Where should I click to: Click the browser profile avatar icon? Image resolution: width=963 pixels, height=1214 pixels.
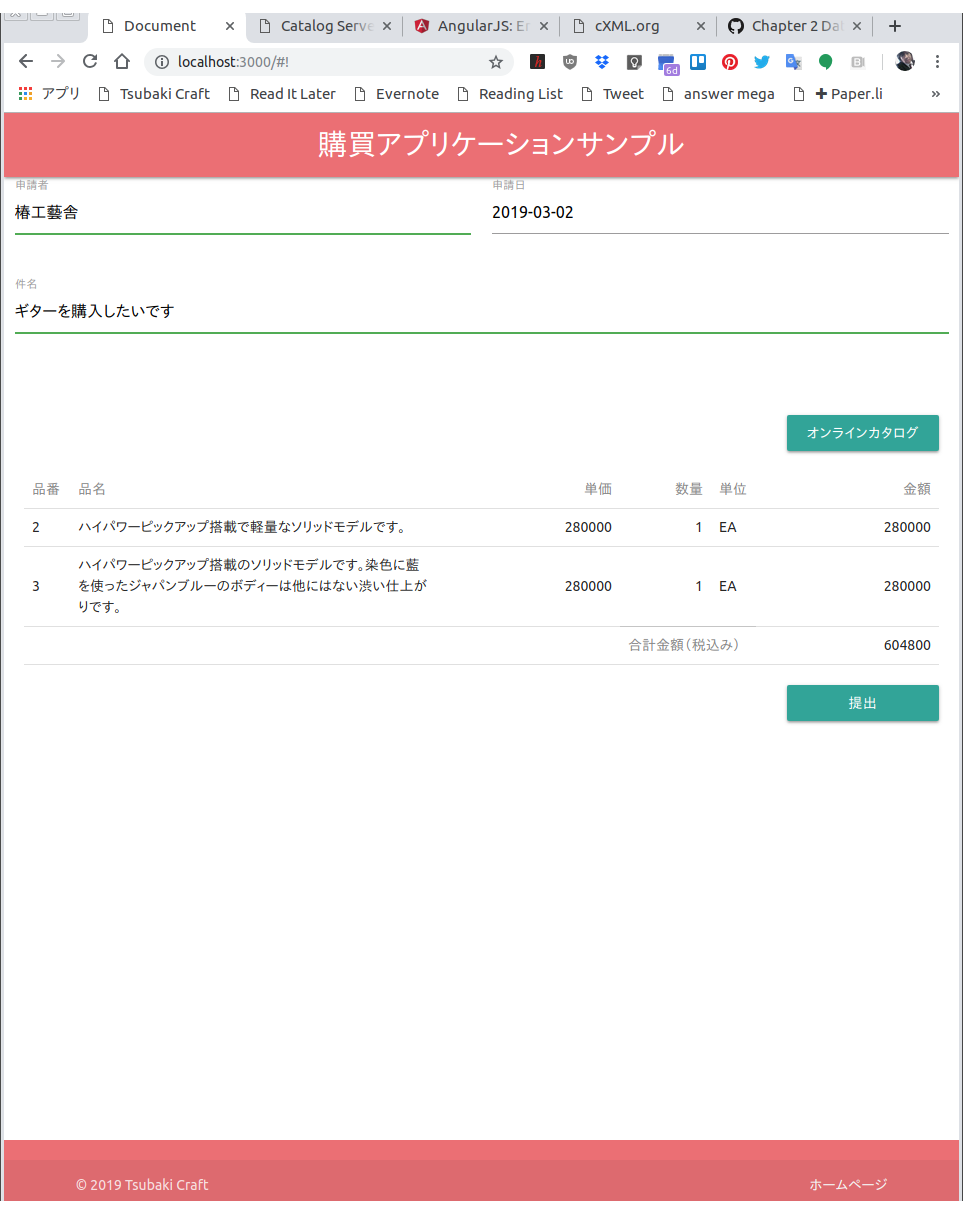[904, 61]
